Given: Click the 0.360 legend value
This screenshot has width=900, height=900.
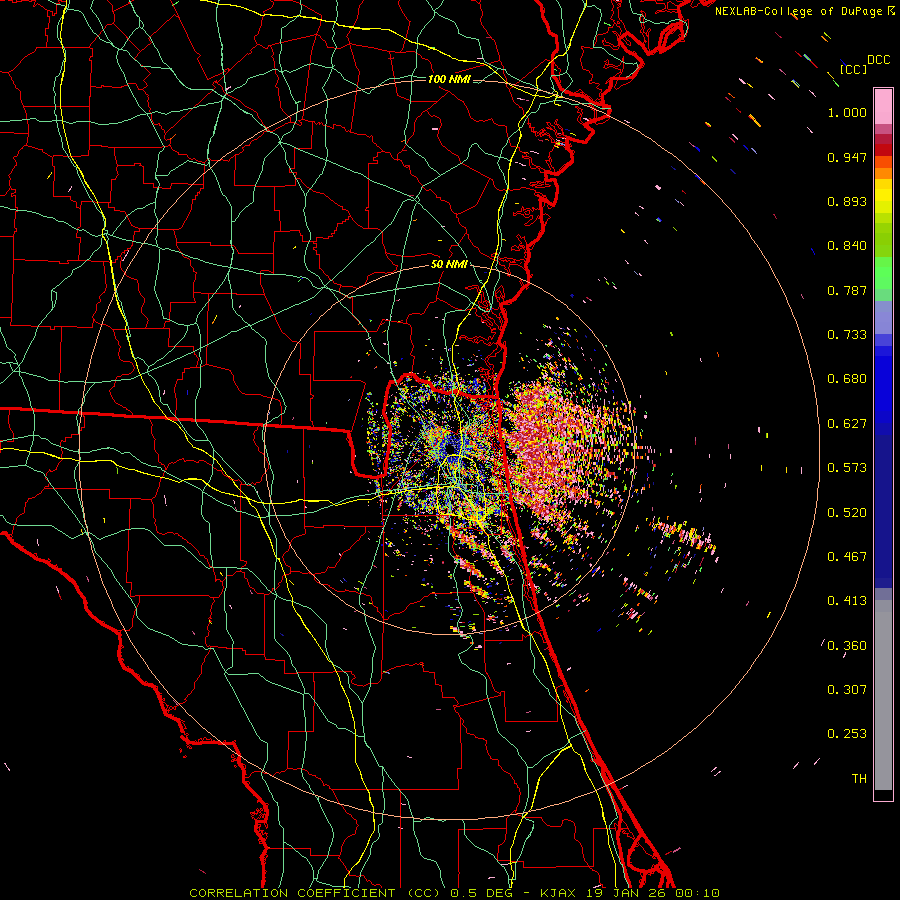Looking at the screenshot, I should click(847, 646).
